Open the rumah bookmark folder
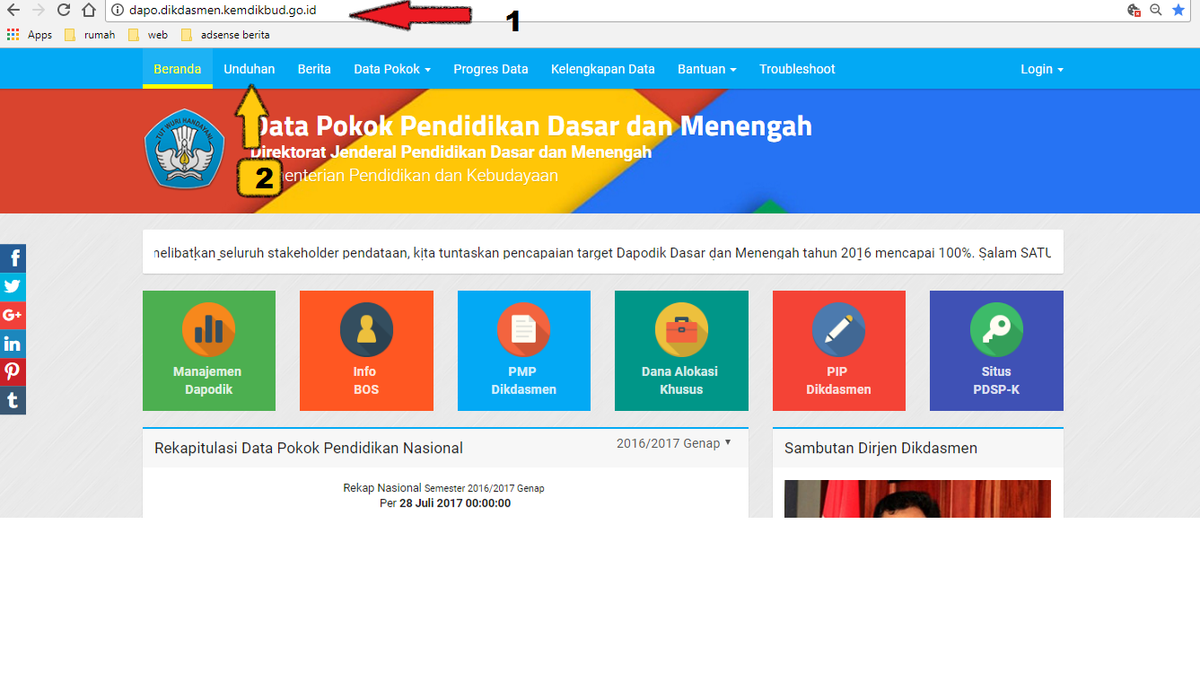 [x=89, y=34]
